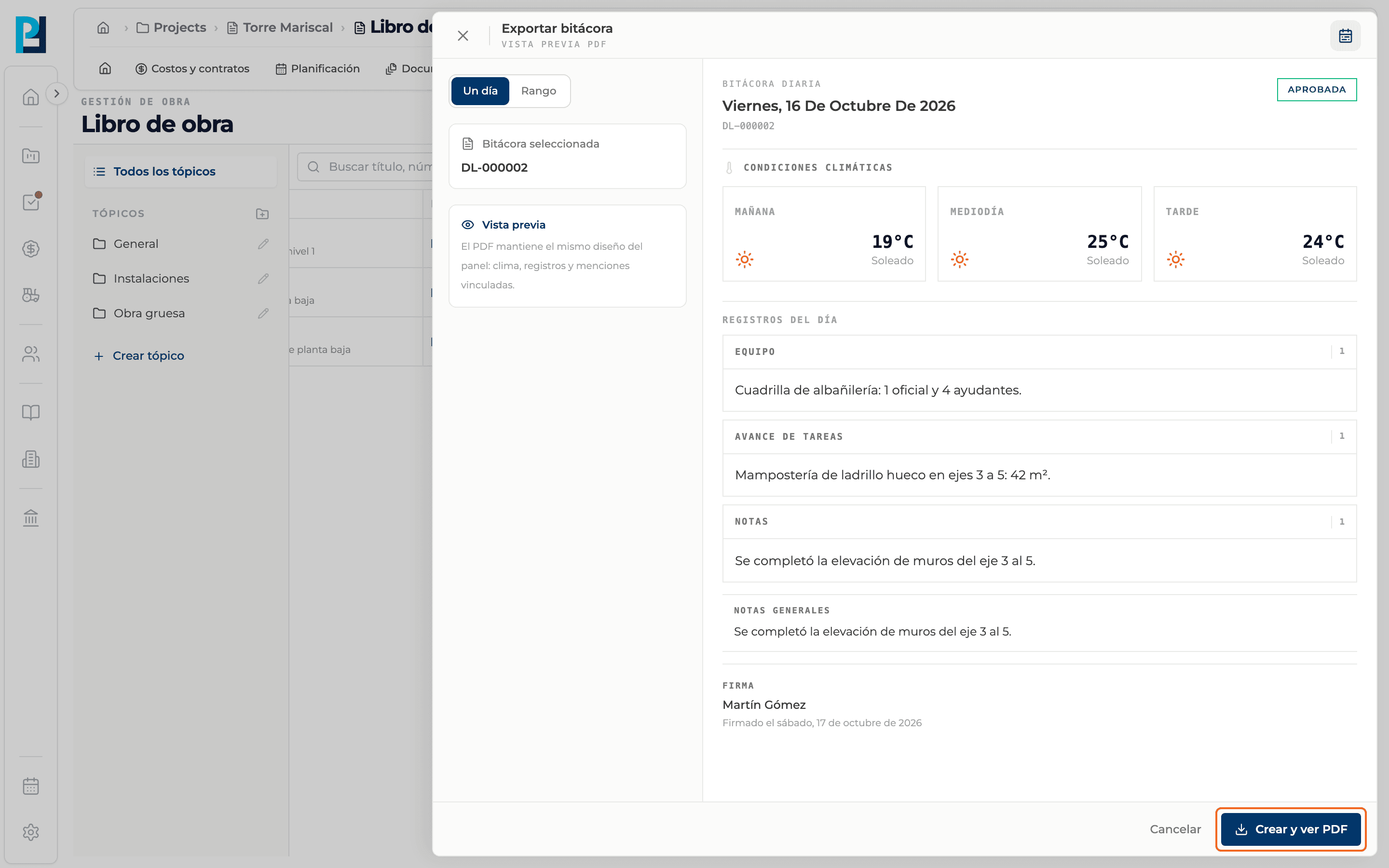This screenshot has height=868, width=1389.
Task: Edit the Obra gruesa pencil icon
Action: [263, 313]
